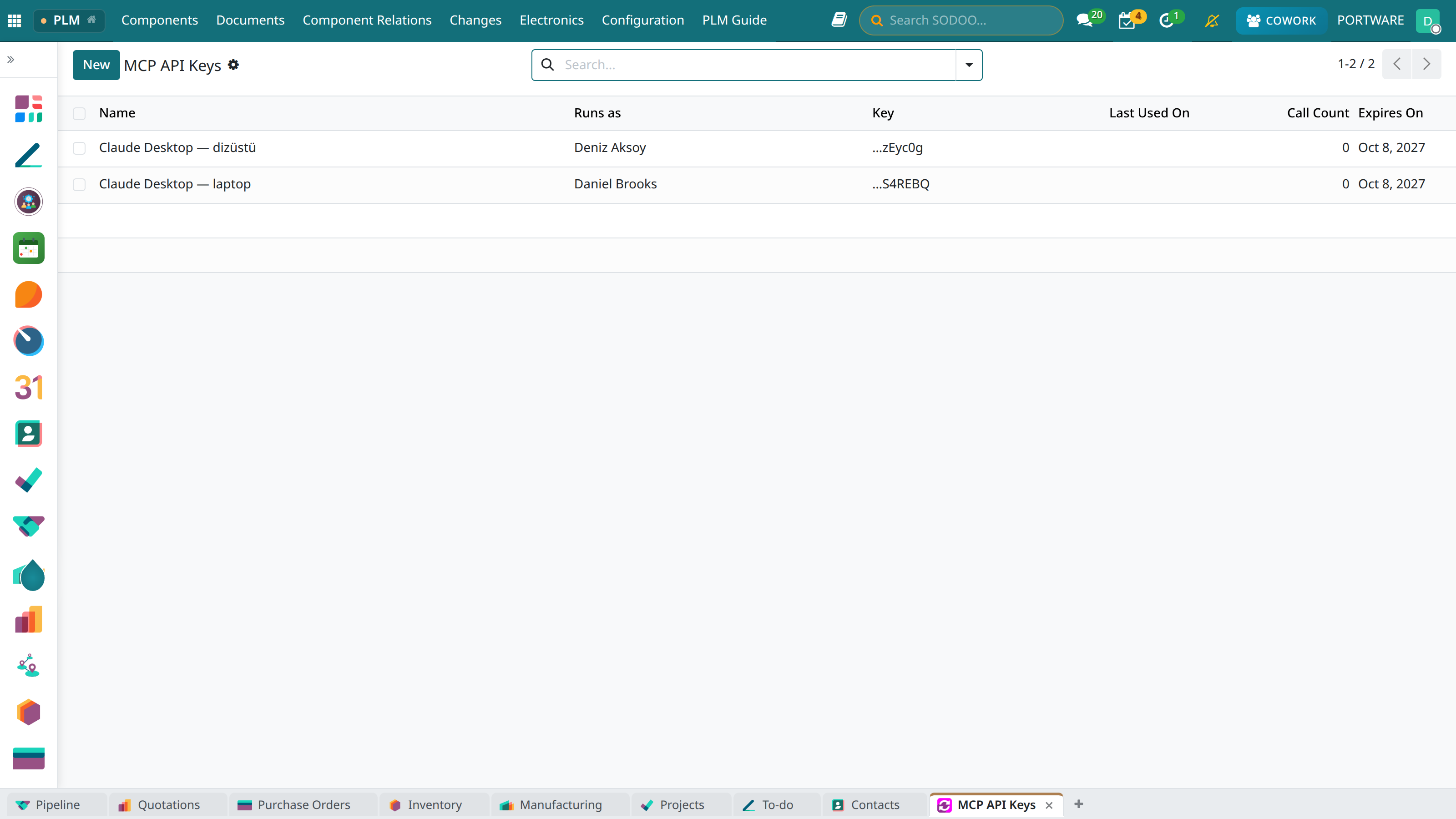This screenshot has width=1456, height=819.
Task: Open the green calendar sidebar app icon
Action: tap(28, 248)
